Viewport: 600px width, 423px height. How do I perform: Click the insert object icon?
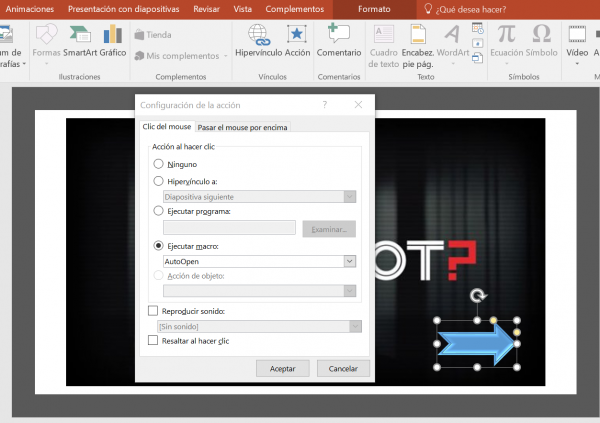[x=477, y=58]
